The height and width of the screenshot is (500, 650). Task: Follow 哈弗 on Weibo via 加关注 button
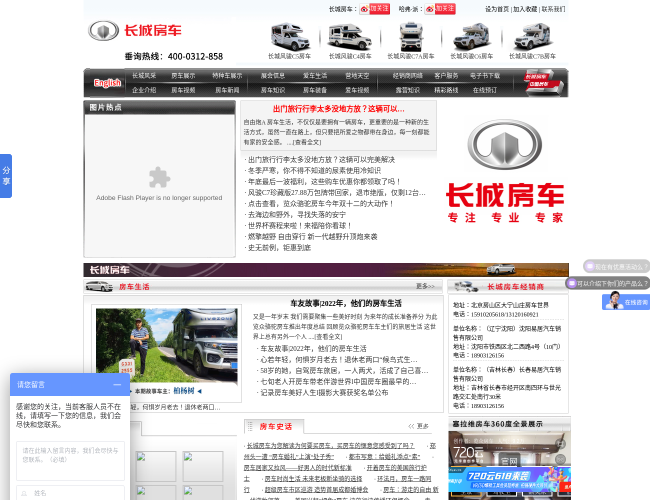(440, 9)
